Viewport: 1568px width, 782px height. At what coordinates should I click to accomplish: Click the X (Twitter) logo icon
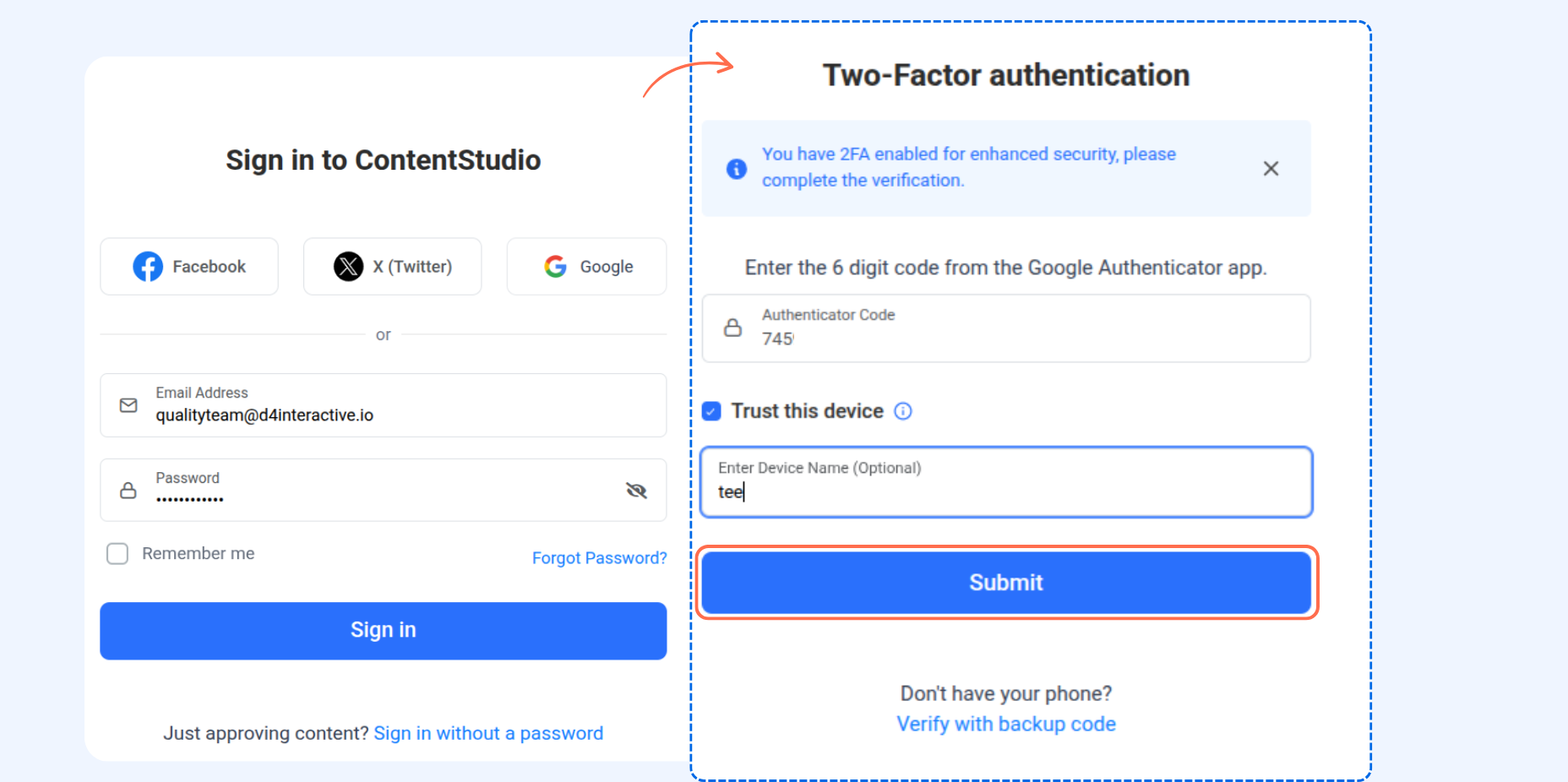tap(348, 267)
